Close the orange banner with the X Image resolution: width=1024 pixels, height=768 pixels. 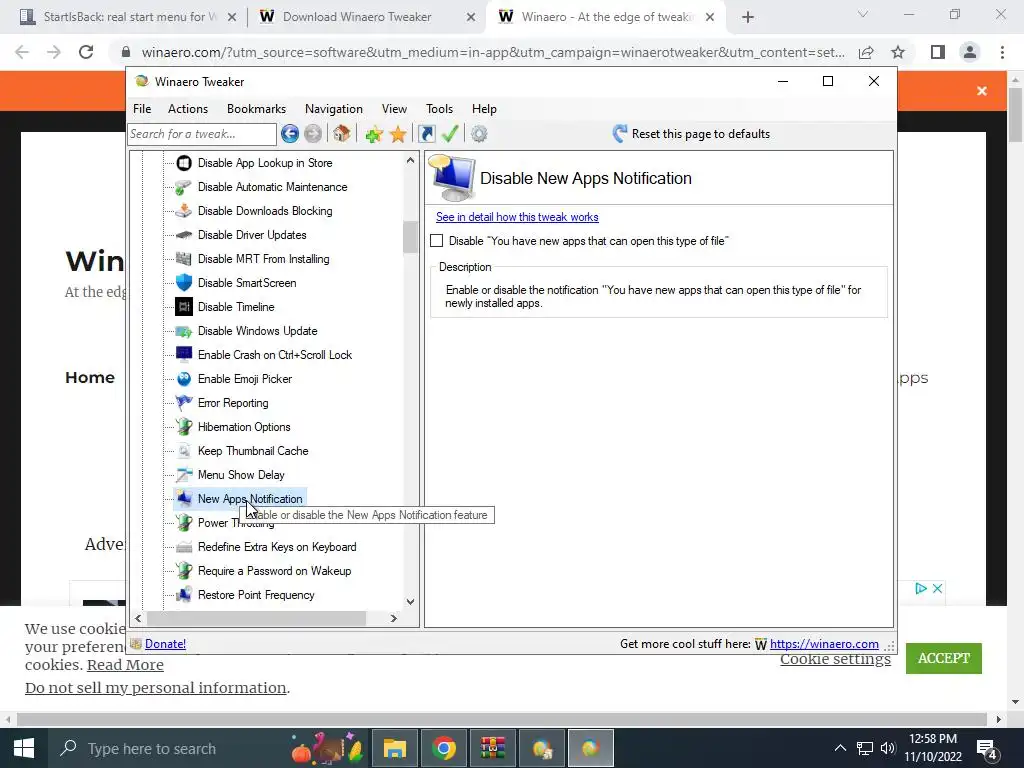click(x=982, y=91)
